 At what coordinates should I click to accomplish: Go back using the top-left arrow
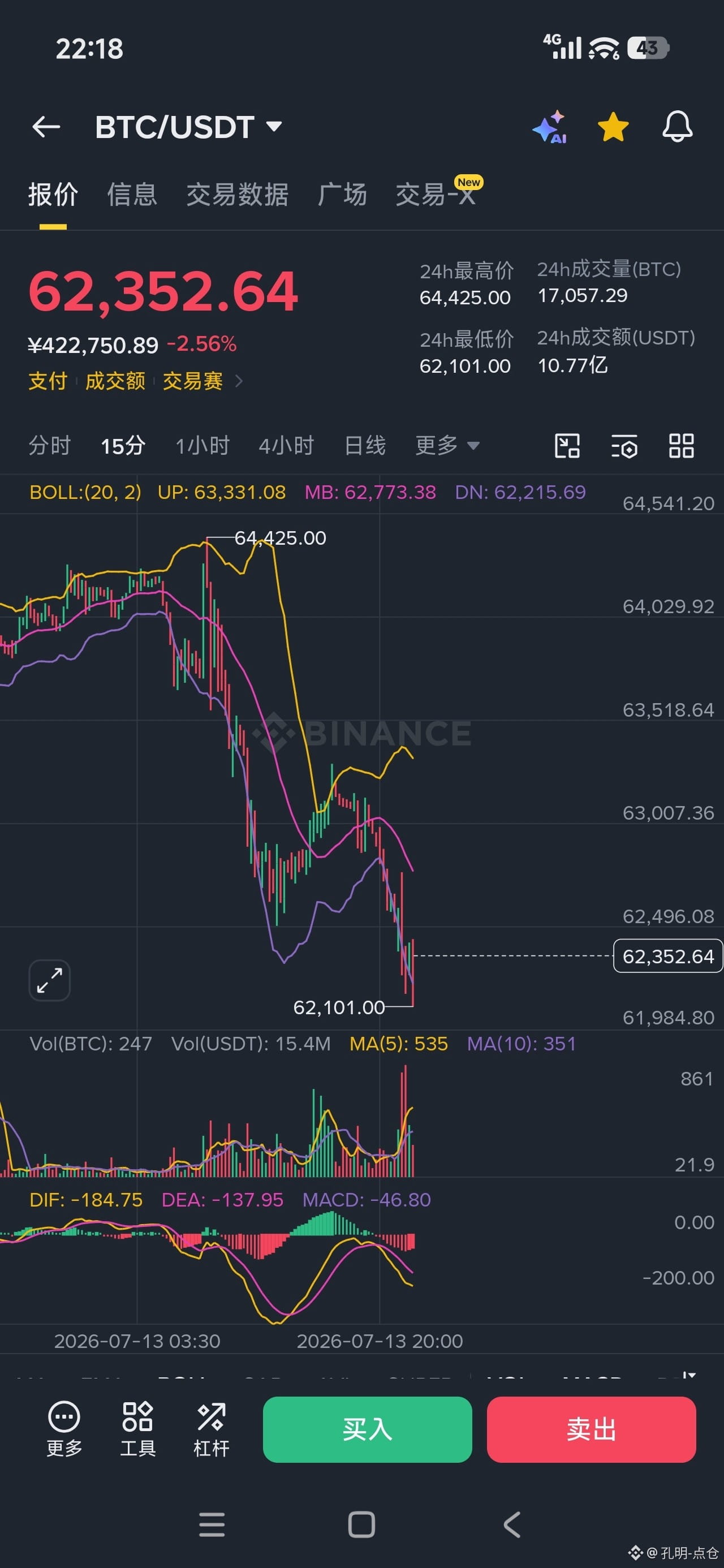click(x=46, y=127)
